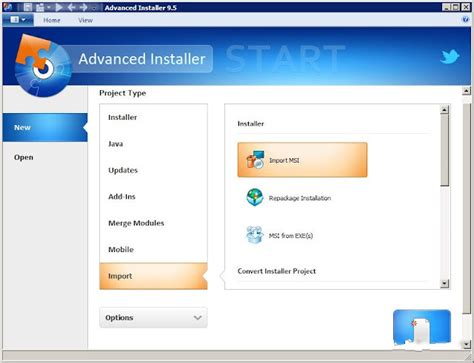This screenshot has height=363, width=474.
Task: Click the back arrow in title bar
Action: [71, 7]
